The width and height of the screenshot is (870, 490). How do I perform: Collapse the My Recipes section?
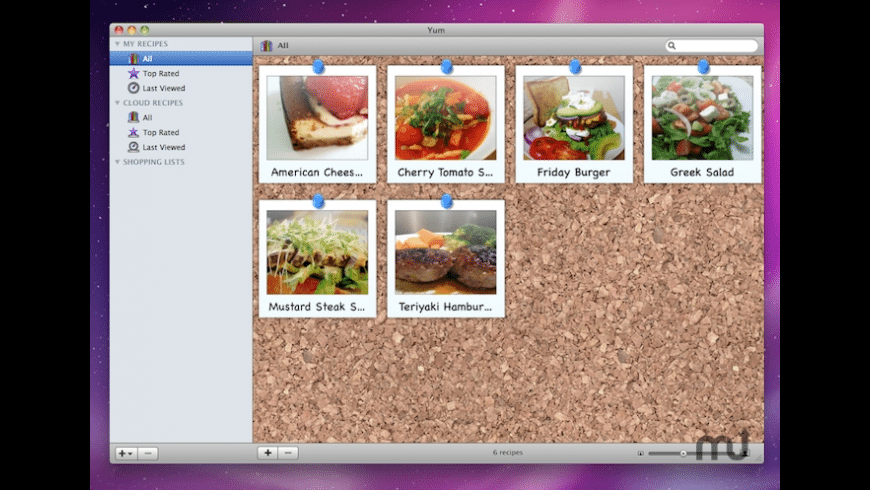coord(117,44)
